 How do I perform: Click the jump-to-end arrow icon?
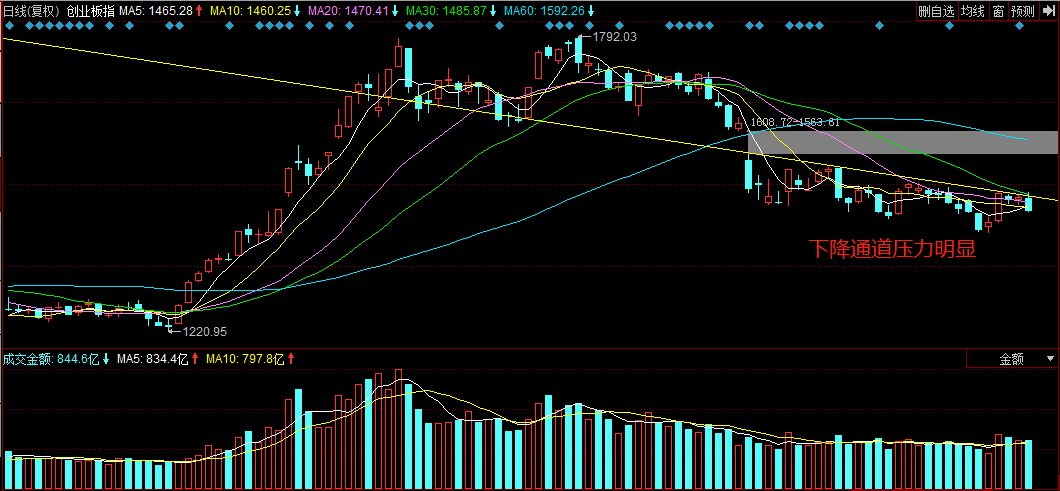pyautogui.click(x=1048, y=11)
